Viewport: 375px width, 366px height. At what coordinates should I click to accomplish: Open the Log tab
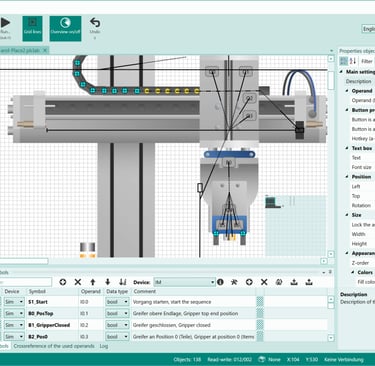[x=104, y=346]
